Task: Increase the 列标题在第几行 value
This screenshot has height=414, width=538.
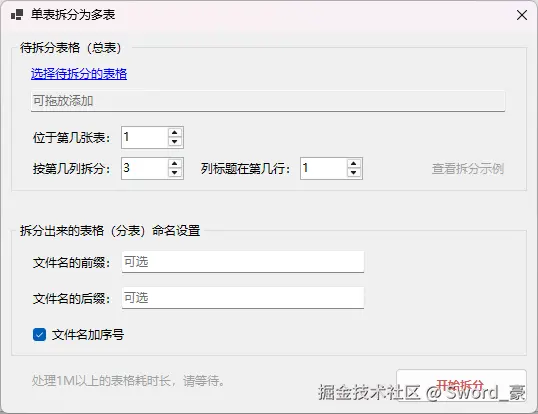Action: (354, 163)
